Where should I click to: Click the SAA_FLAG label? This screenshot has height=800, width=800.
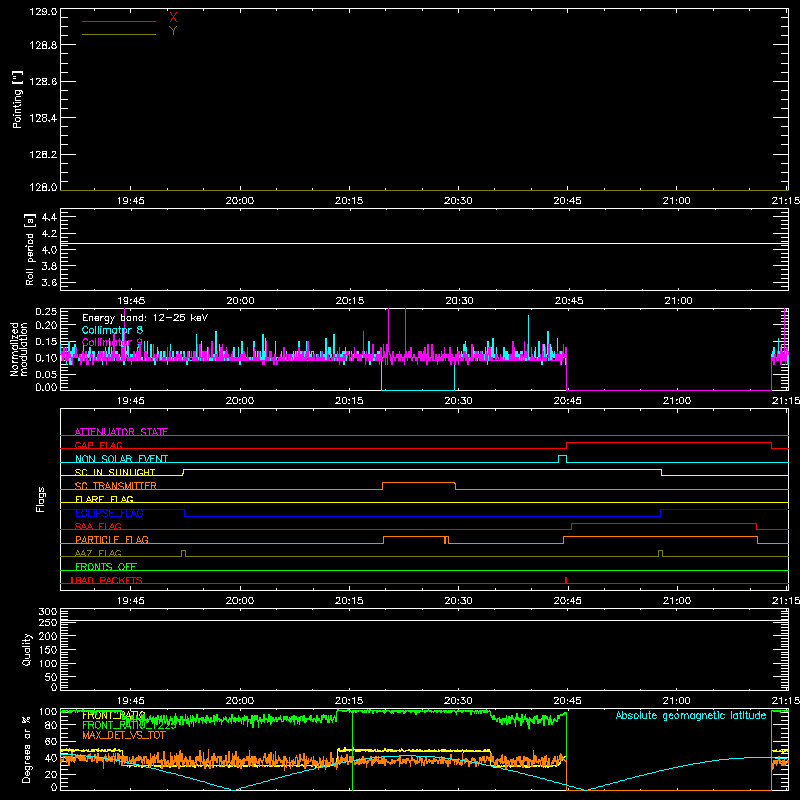tap(98, 526)
